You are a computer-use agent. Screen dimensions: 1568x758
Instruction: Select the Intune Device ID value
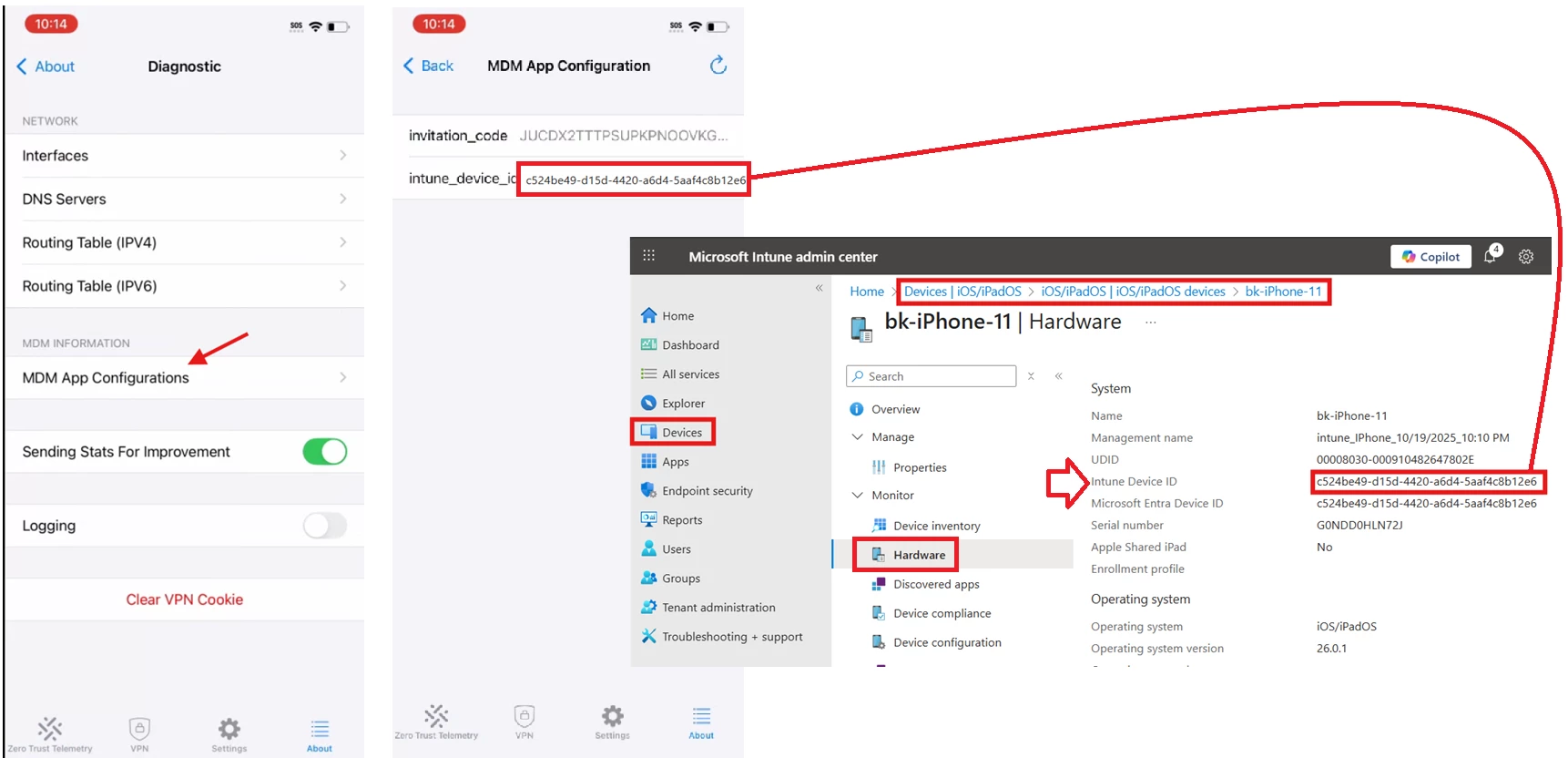[1426, 481]
